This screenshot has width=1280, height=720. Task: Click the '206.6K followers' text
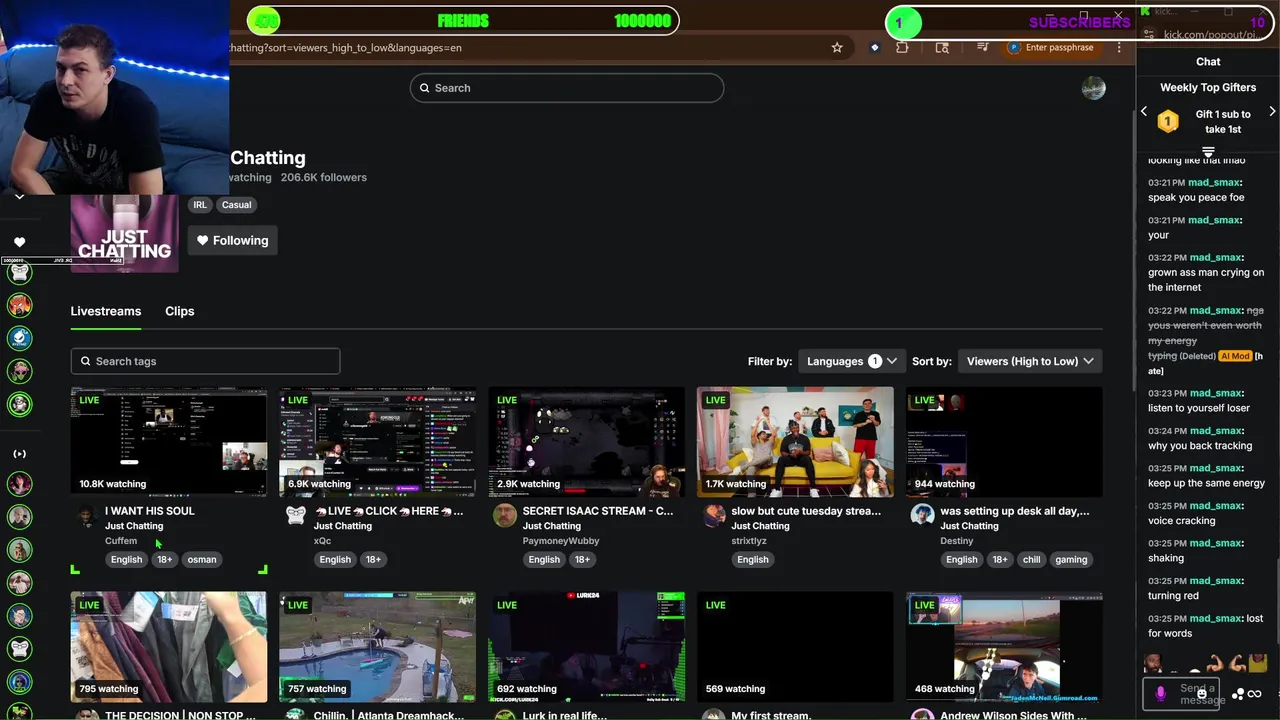324,177
